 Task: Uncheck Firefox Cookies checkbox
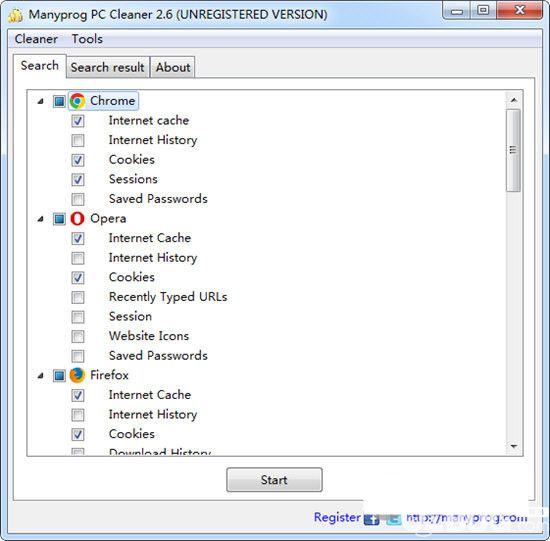[78, 435]
